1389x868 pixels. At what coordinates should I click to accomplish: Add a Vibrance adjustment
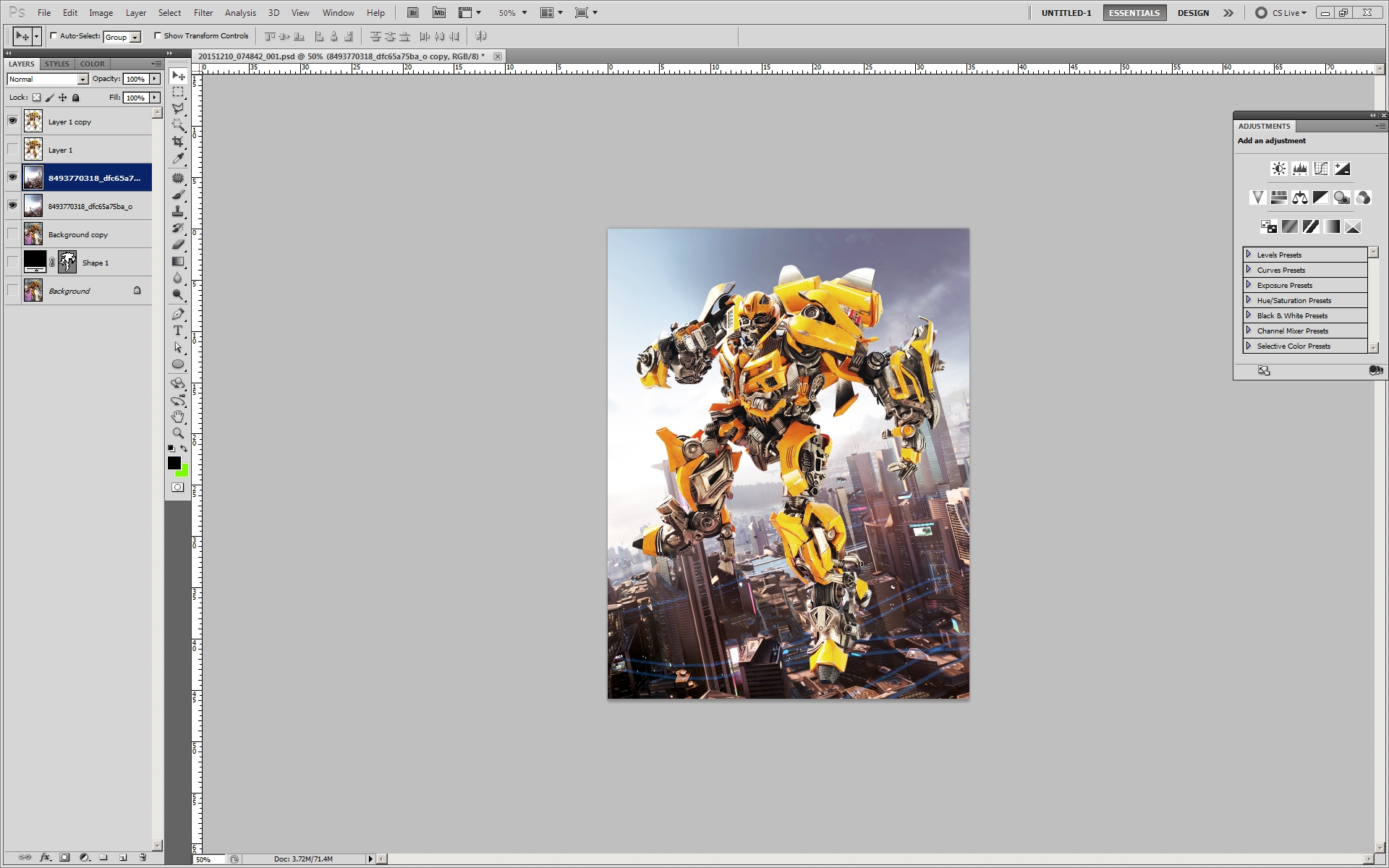1257,197
